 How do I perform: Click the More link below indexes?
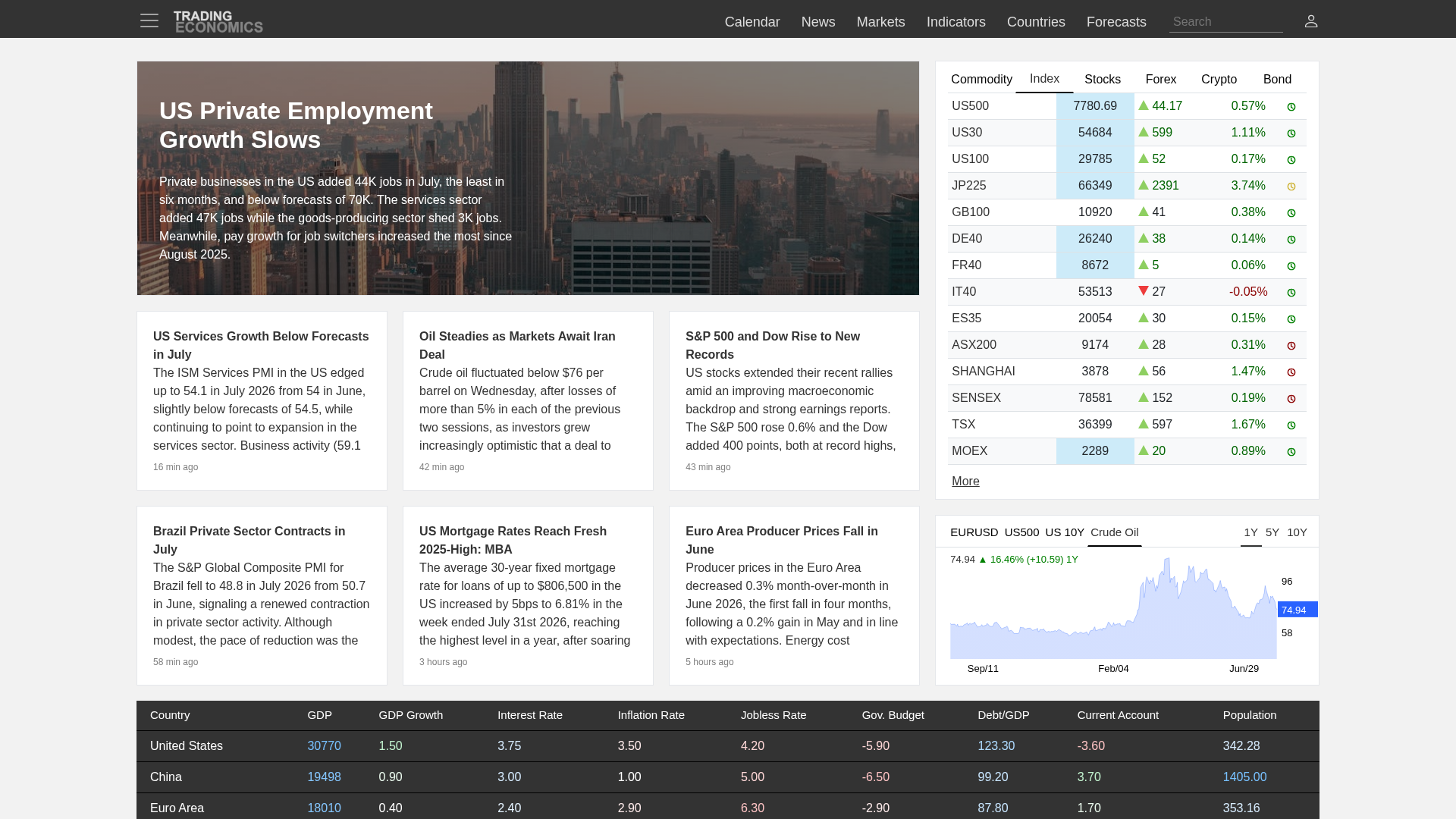[965, 482]
